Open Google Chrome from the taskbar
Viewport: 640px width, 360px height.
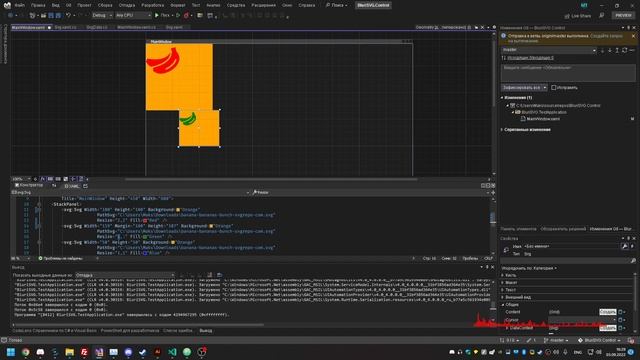pos(26,352)
